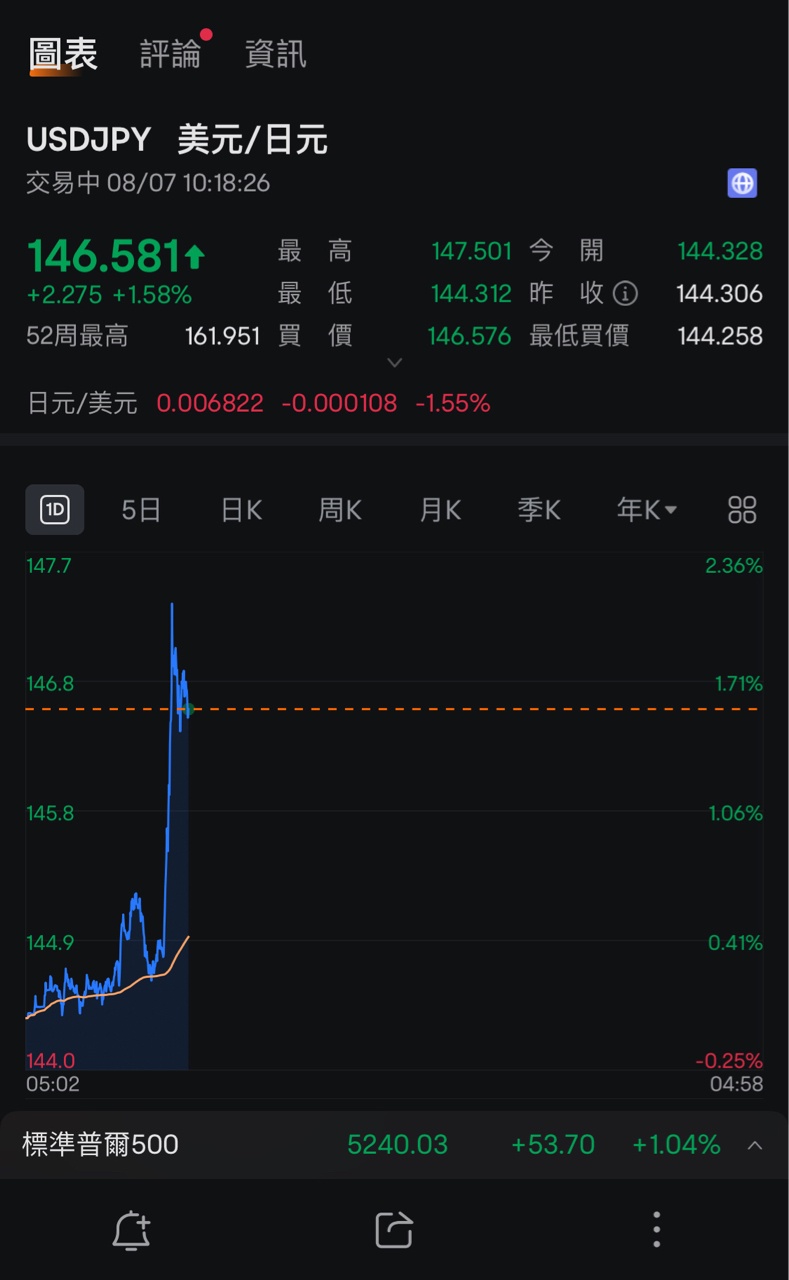Open the three-dot more options menu
Image resolution: width=789 pixels, height=1280 pixels.
[x=656, y=1230]
